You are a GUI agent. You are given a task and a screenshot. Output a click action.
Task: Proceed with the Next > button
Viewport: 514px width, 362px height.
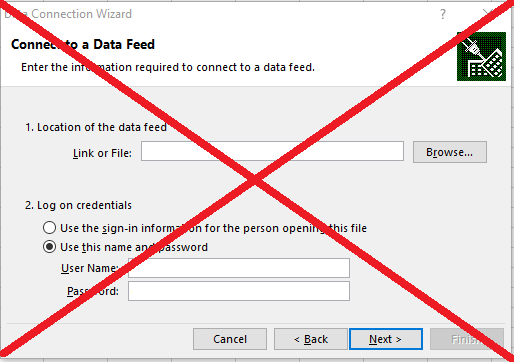(x=386, y=339)
